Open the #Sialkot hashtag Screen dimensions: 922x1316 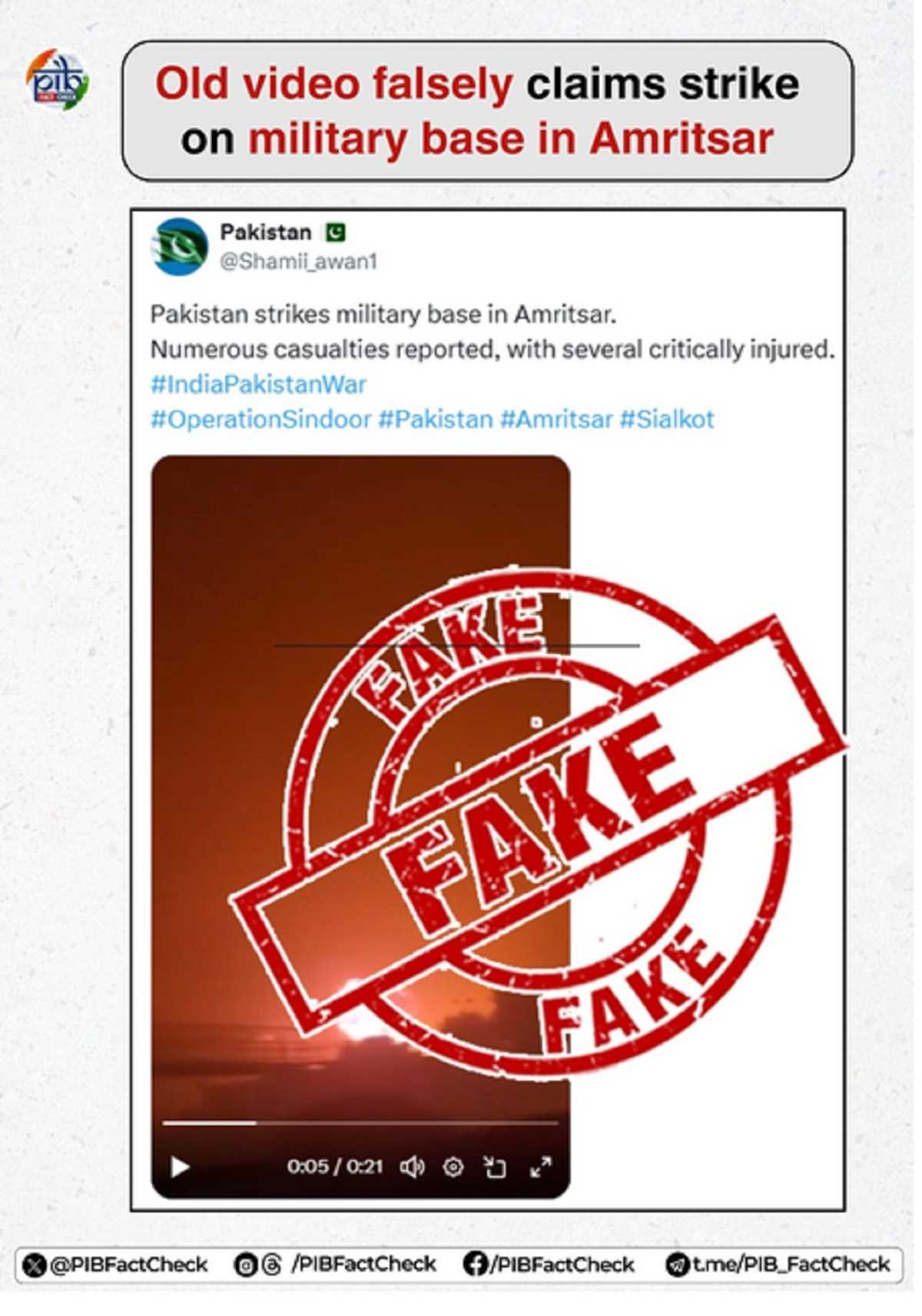point(667,419)
